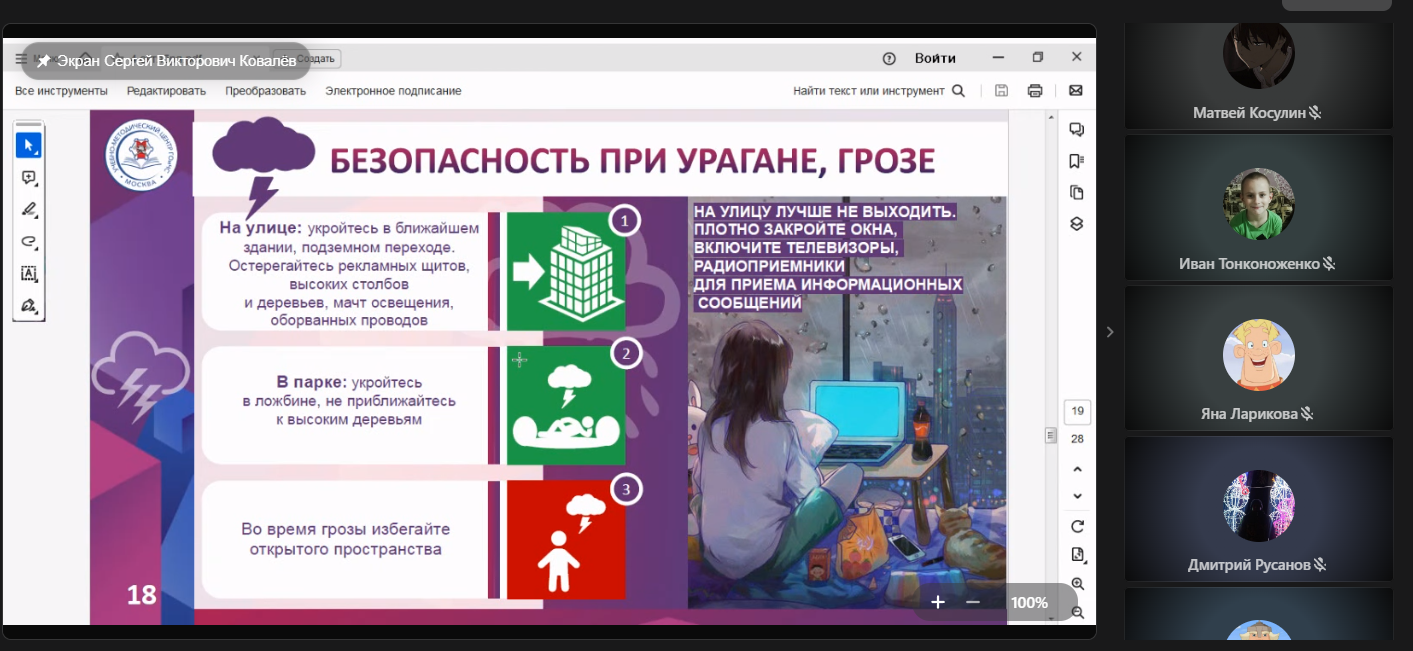
Task: Click the 'В парке:' heading text
Action: pos(312,382)
